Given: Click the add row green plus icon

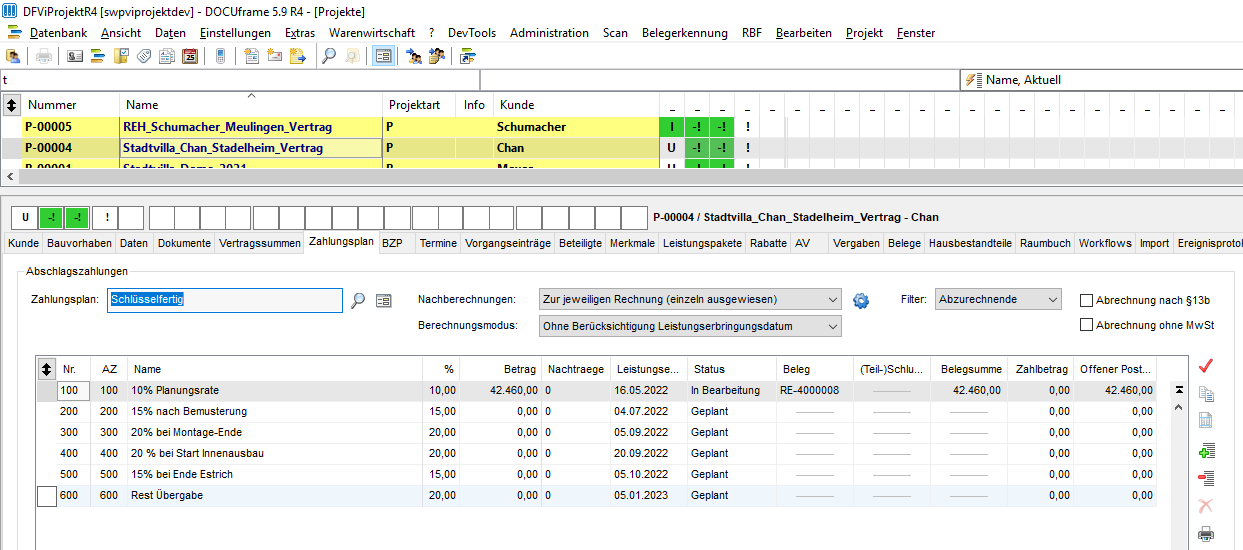Looking at the screenshot, I should (x=1206, y=451).
